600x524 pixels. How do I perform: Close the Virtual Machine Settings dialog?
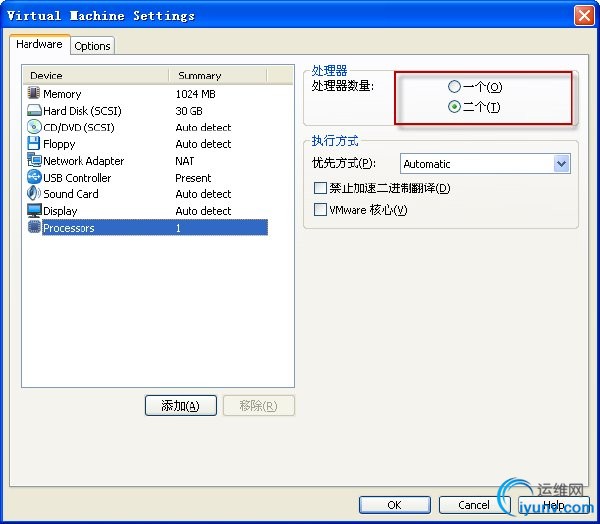(x=584, y=16)
